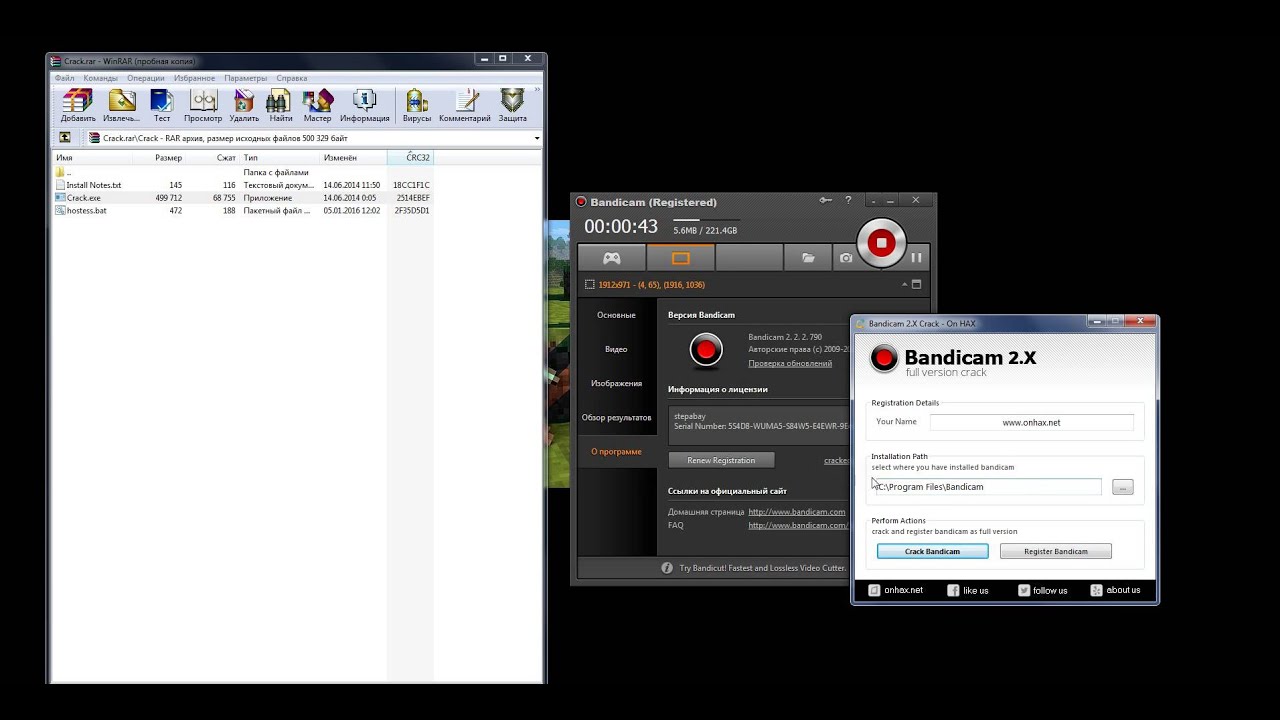Collapse the Bandicam panel with arrow
1280x720 pixels.
click(x=904, y=284)
